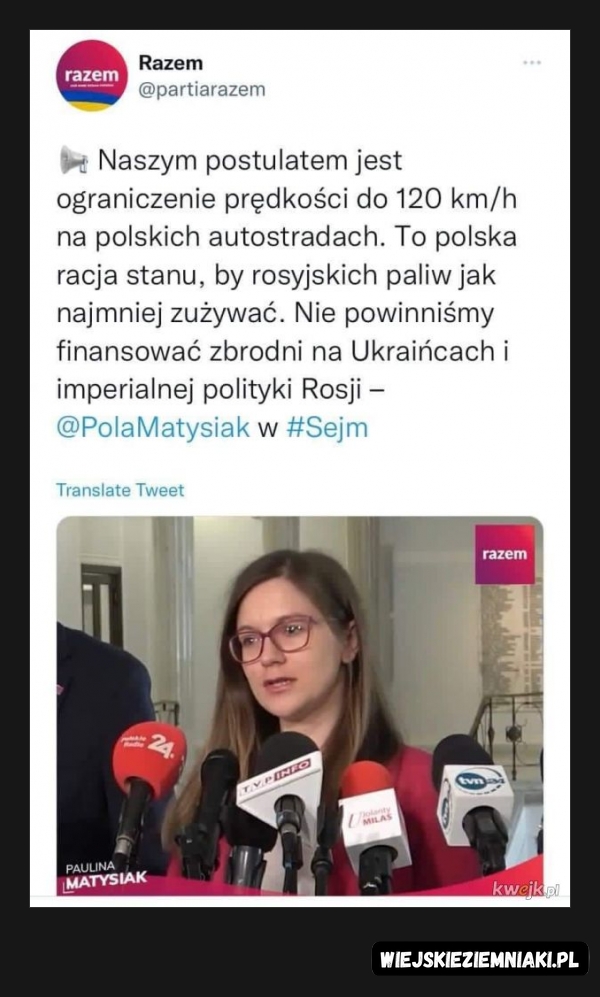Click the Paulina Matysiak name caption

[x=106, y=874]
